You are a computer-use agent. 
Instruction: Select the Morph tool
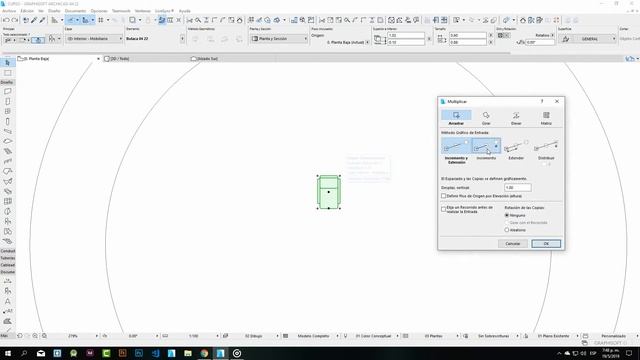(x=7, y=211)
